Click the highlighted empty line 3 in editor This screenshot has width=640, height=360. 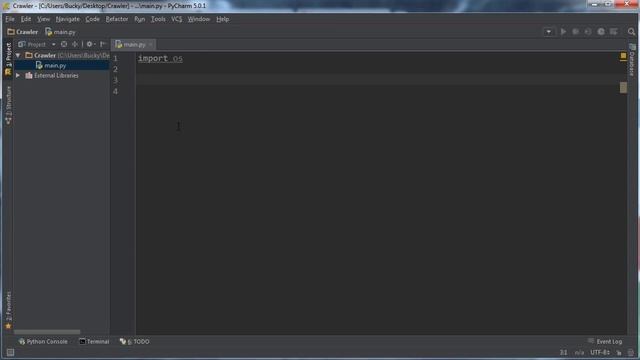(378, 80)
